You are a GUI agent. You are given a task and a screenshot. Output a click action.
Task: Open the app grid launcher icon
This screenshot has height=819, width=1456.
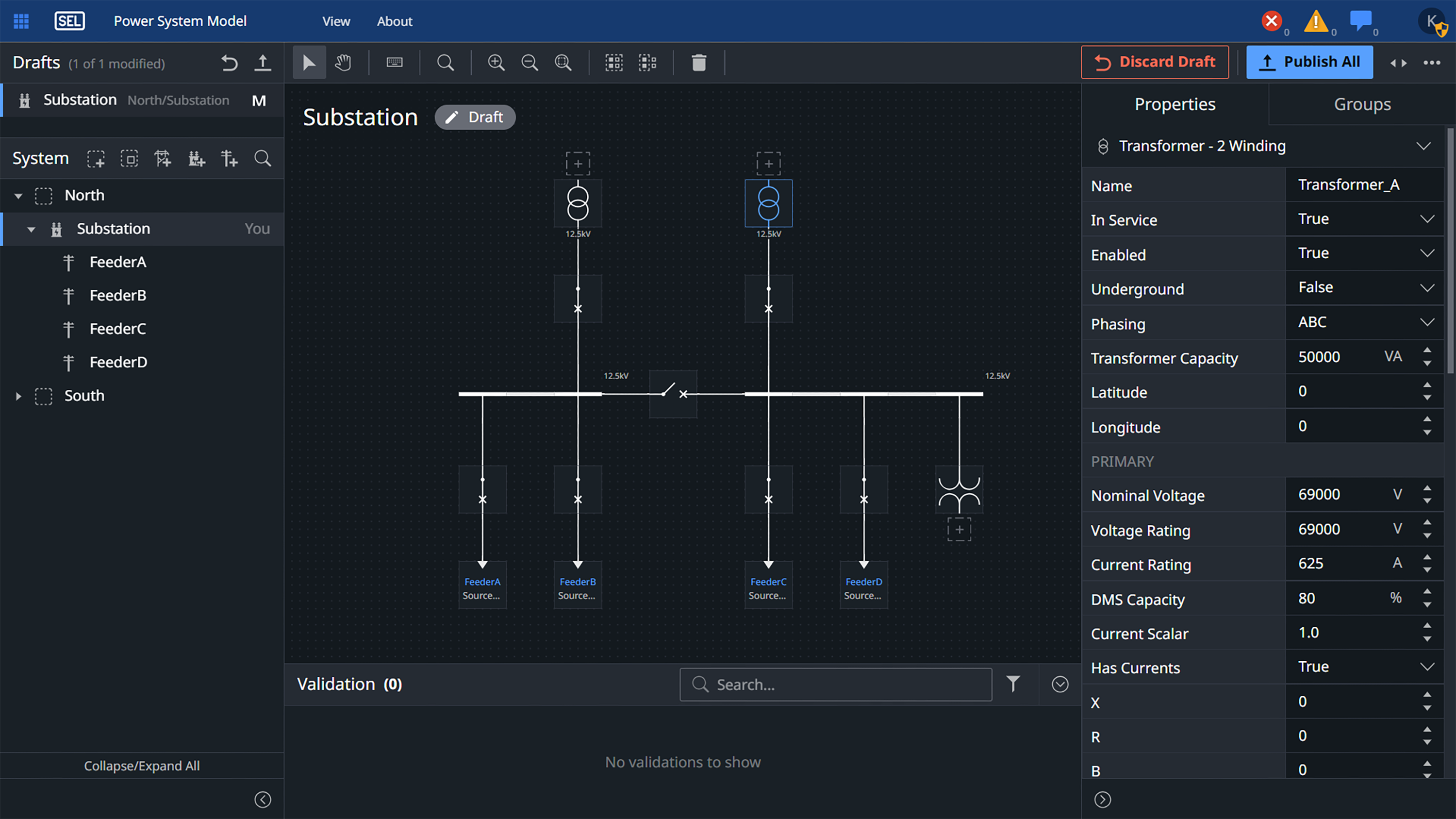pyautogui.click(x=21, y=21)
